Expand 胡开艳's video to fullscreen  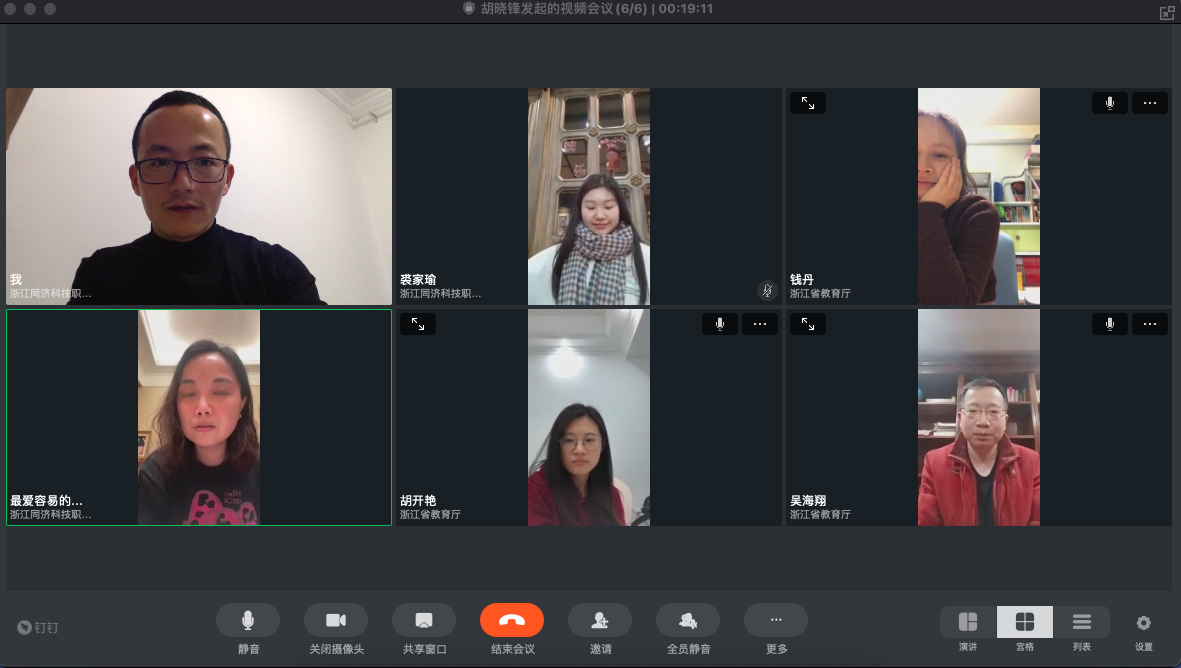pos(418,324)
